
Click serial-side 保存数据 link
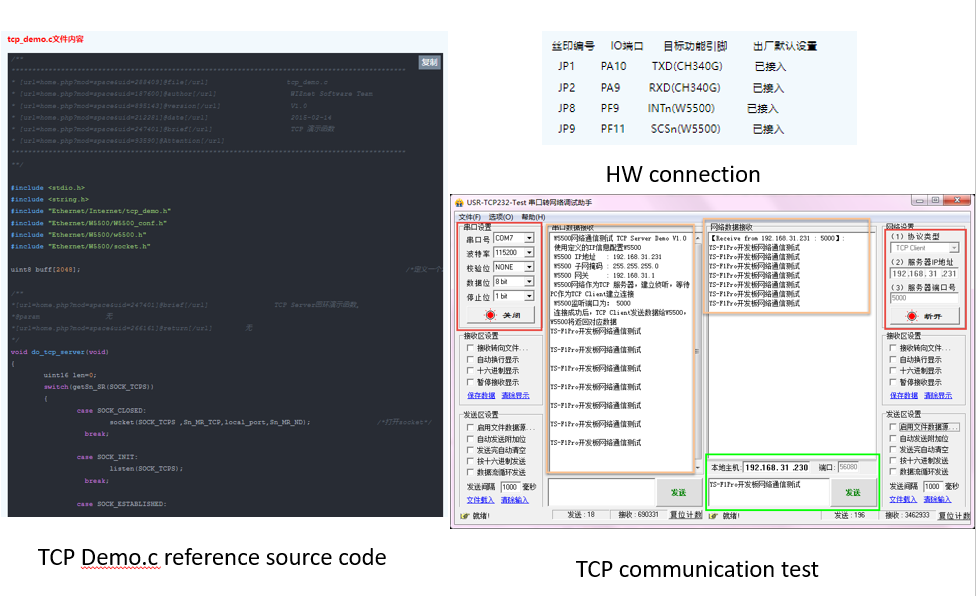point(481,396)
